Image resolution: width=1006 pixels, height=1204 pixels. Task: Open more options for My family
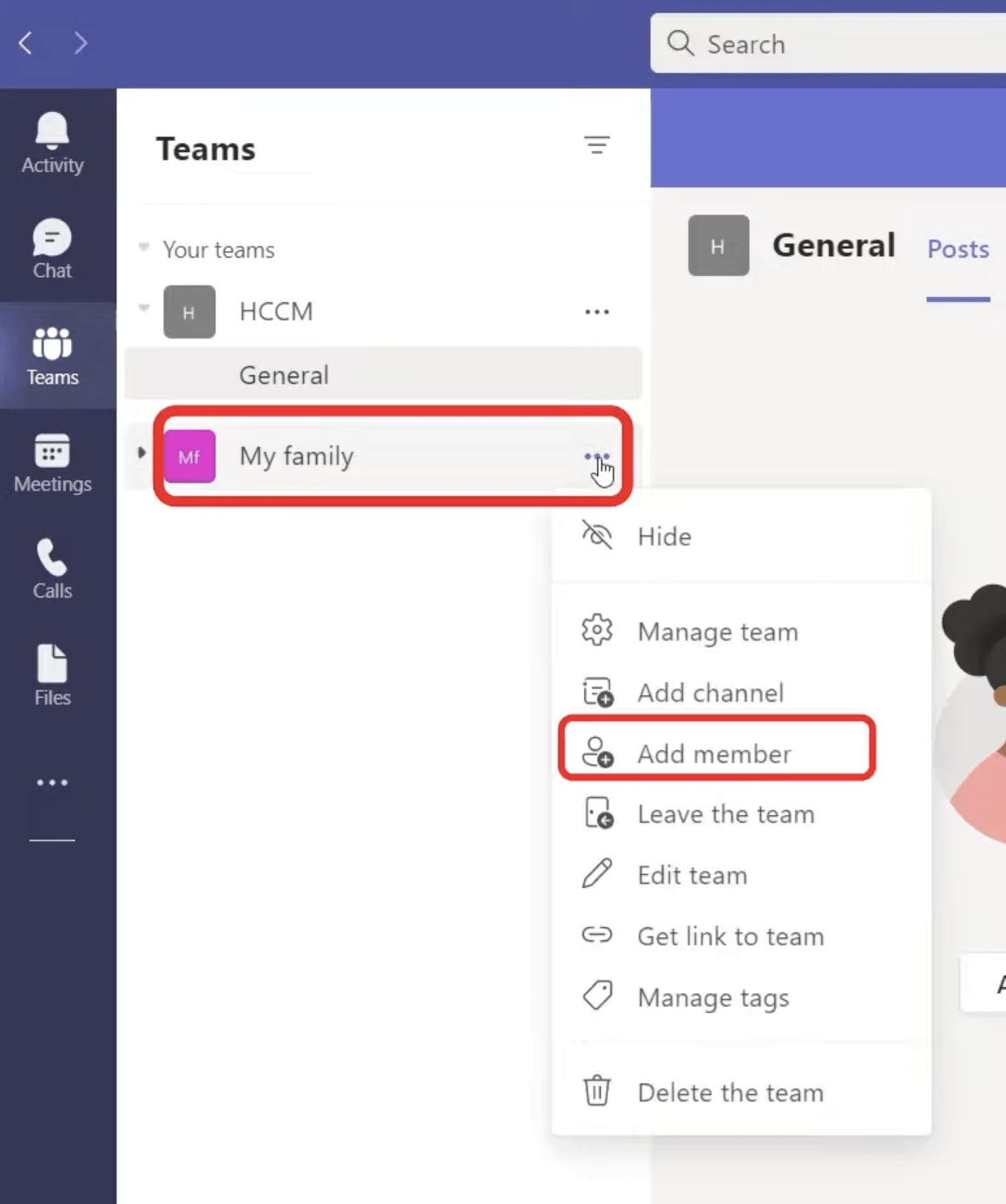pyautogui.click(x=596, y=456)
